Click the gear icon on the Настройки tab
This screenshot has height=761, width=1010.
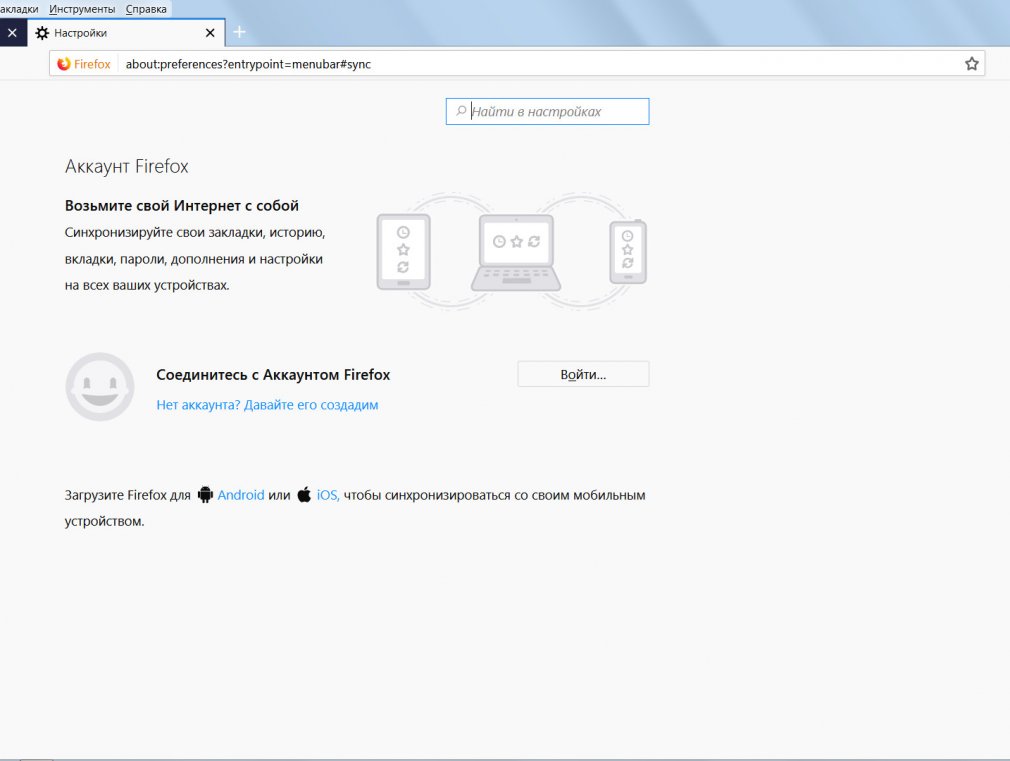click(x=42, y=33)
